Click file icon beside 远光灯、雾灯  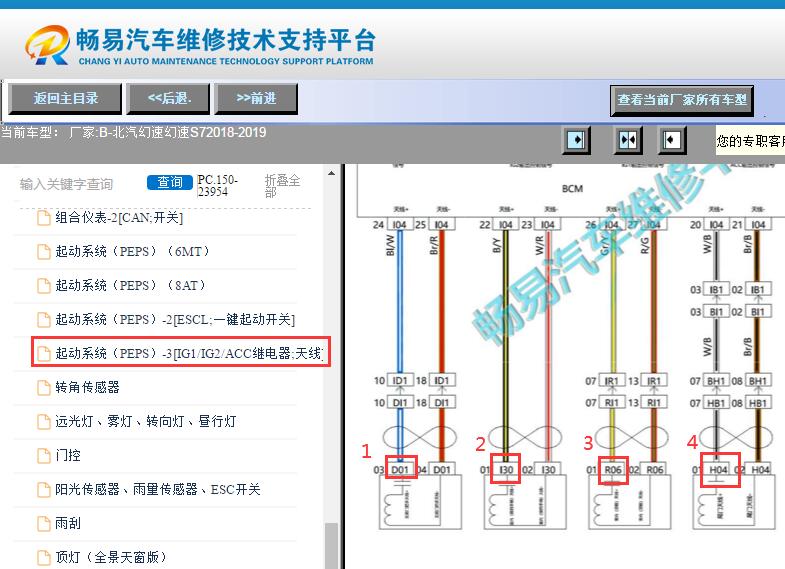(44, 422)
